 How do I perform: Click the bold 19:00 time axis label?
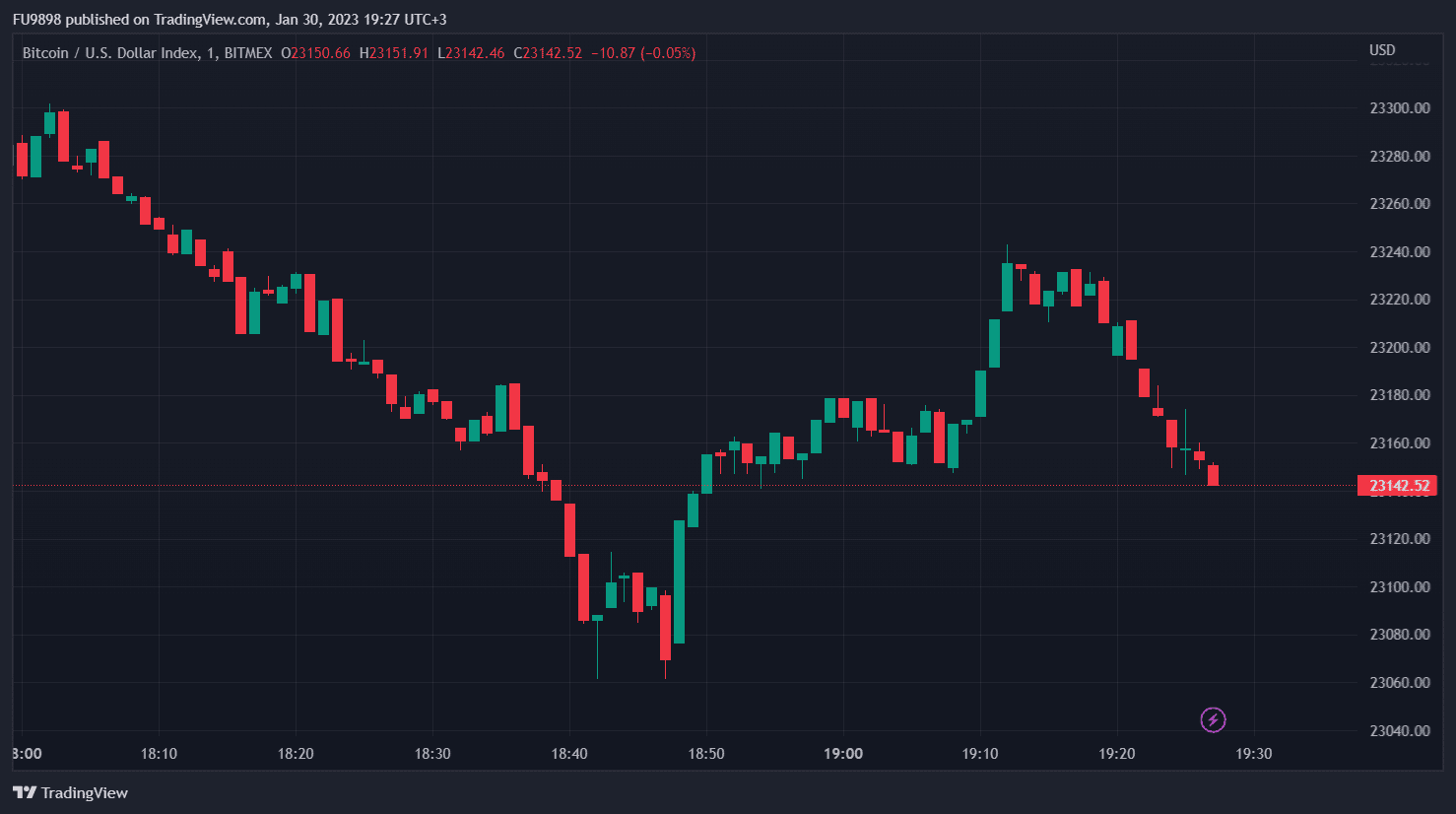[x=843, y=754]
